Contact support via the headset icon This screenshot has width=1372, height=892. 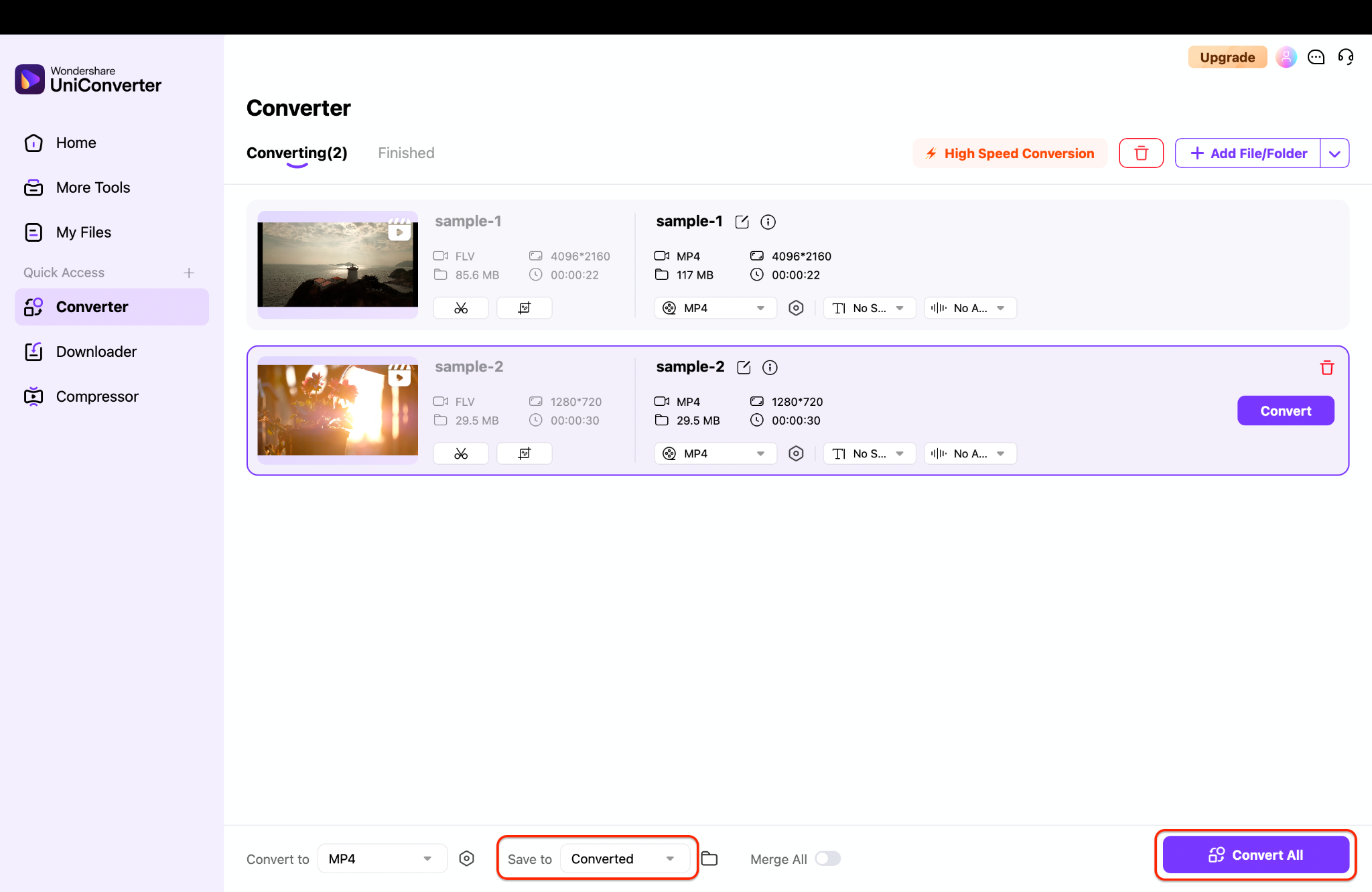1346,57
